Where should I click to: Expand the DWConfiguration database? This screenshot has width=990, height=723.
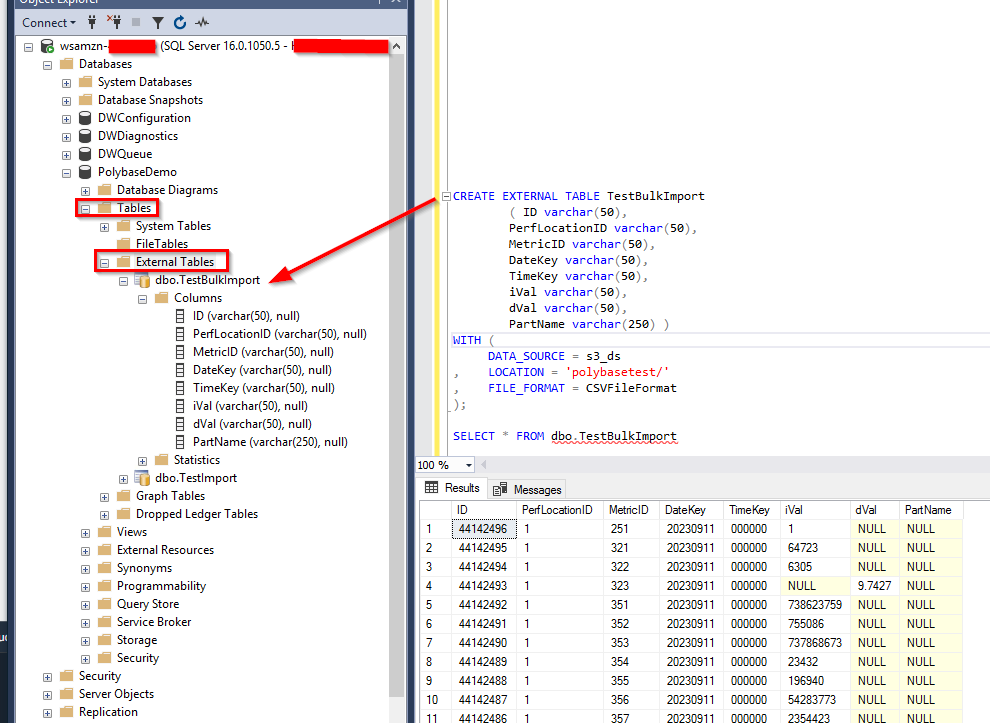(x=66, y=119)
